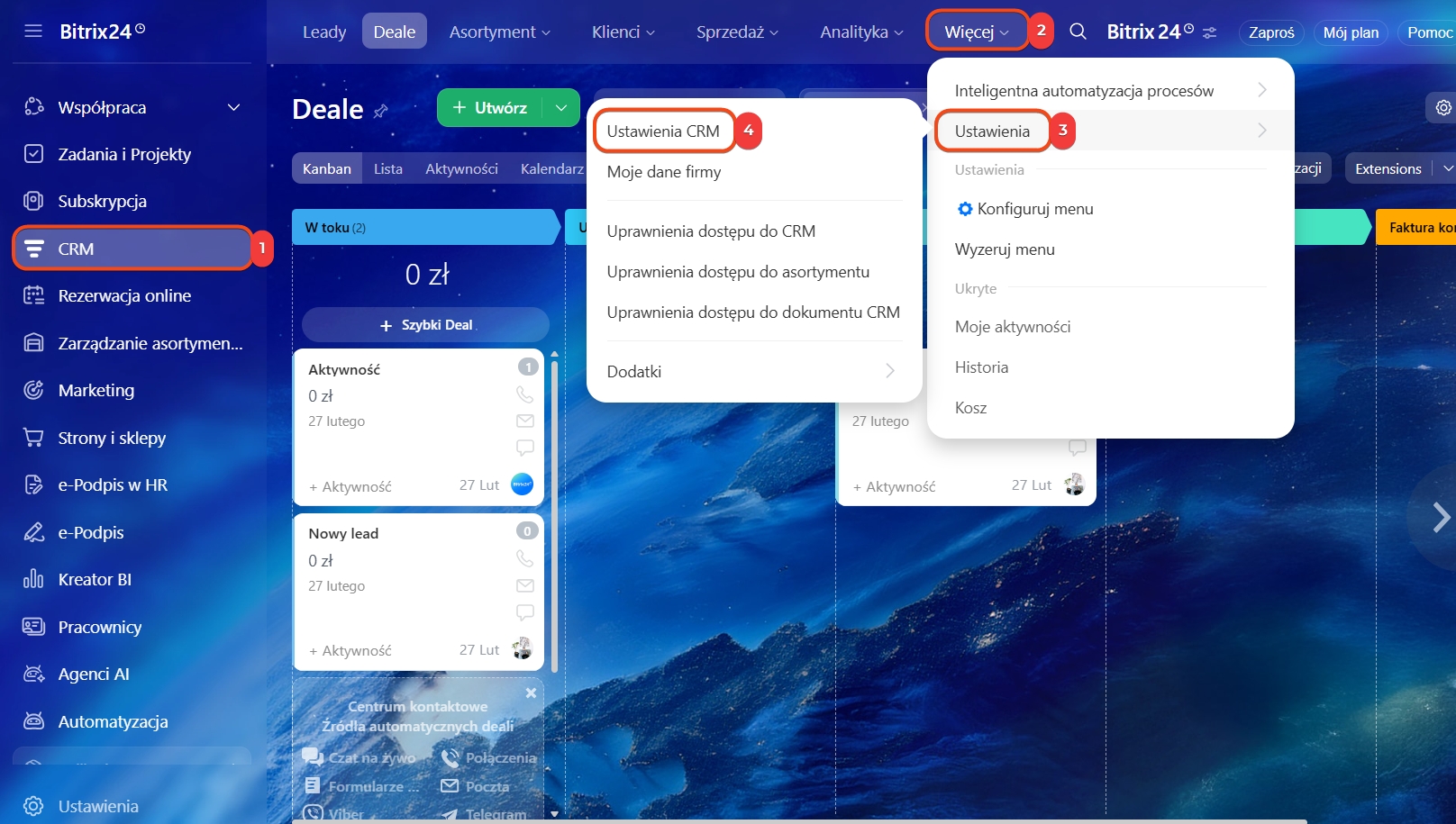Switch to the Lista view tab
Viewport: 1456px width, 824px height.
click(387, 168)
